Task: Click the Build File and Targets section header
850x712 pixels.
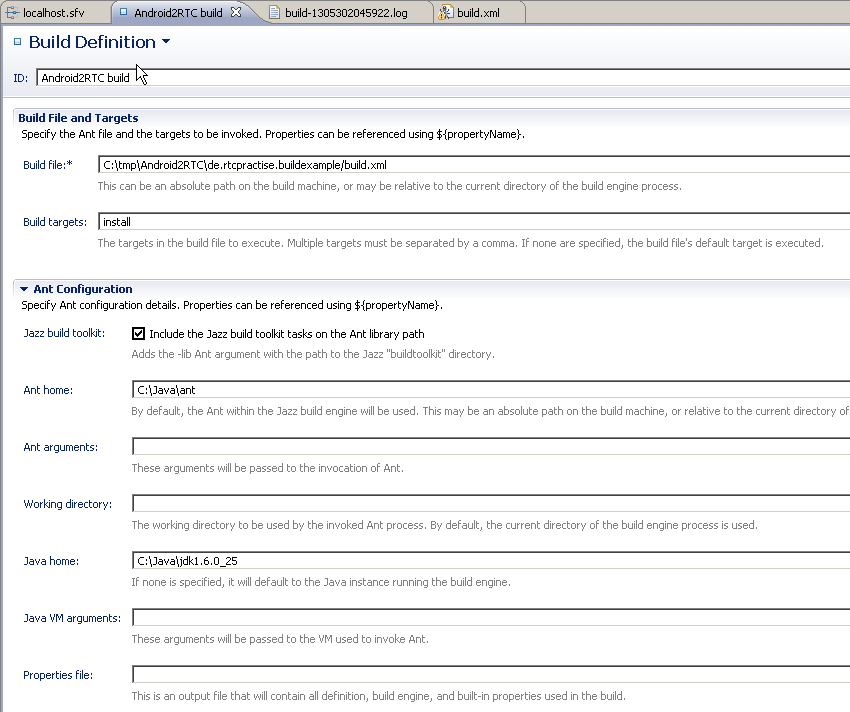Action: coord(78,118)
